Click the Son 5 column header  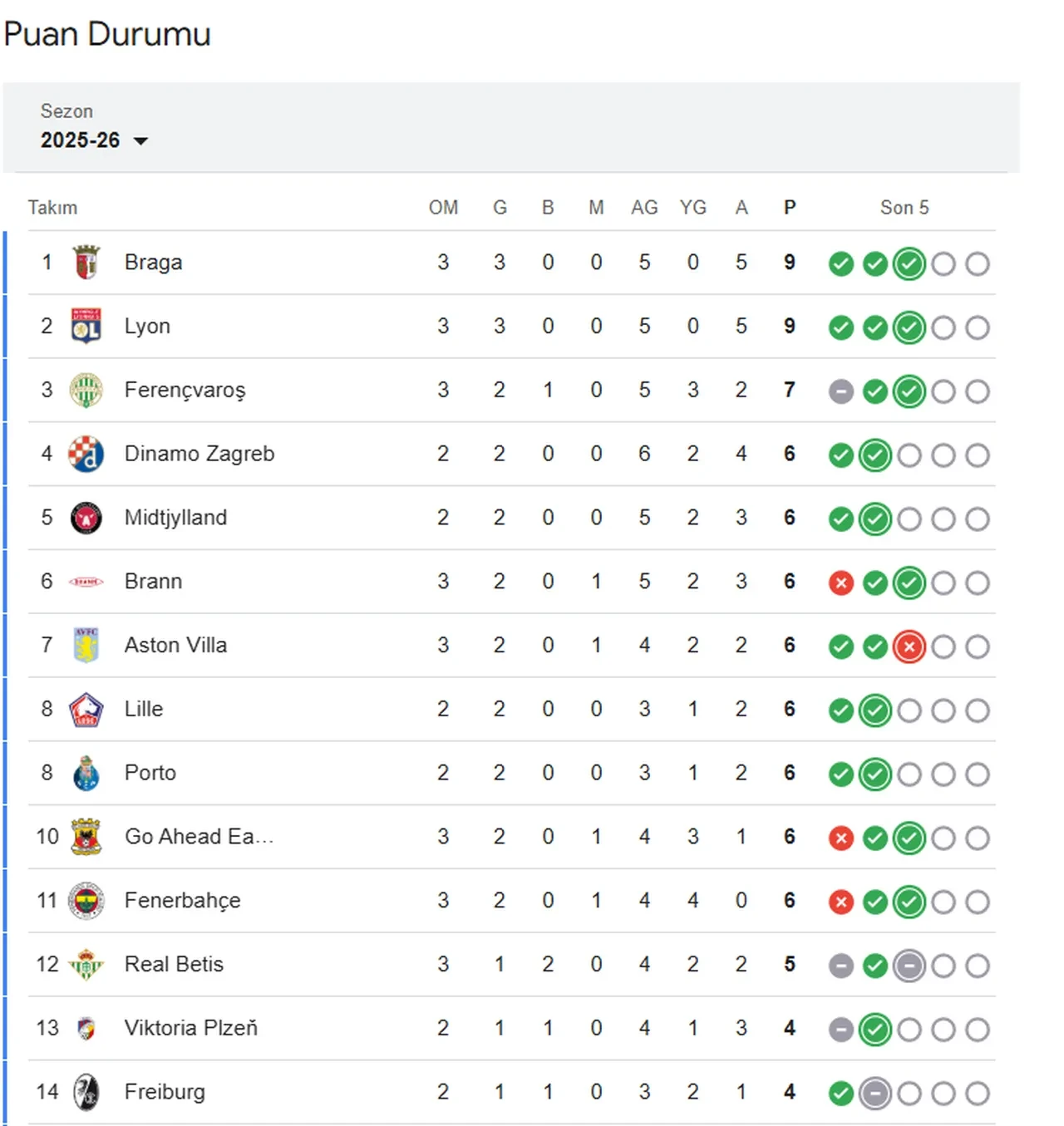click(904, 208)
